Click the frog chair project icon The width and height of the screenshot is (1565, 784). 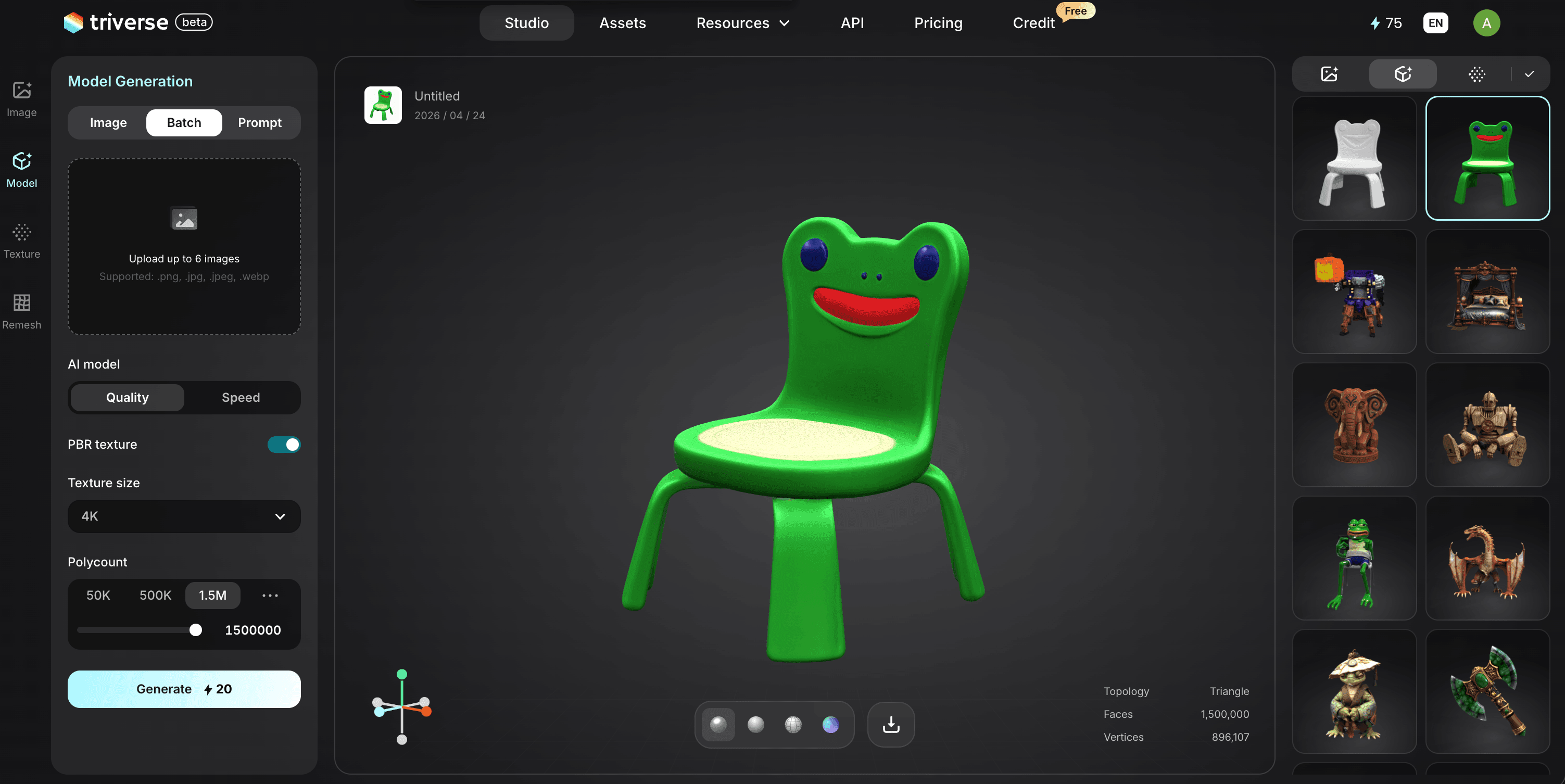pos(383,105)
